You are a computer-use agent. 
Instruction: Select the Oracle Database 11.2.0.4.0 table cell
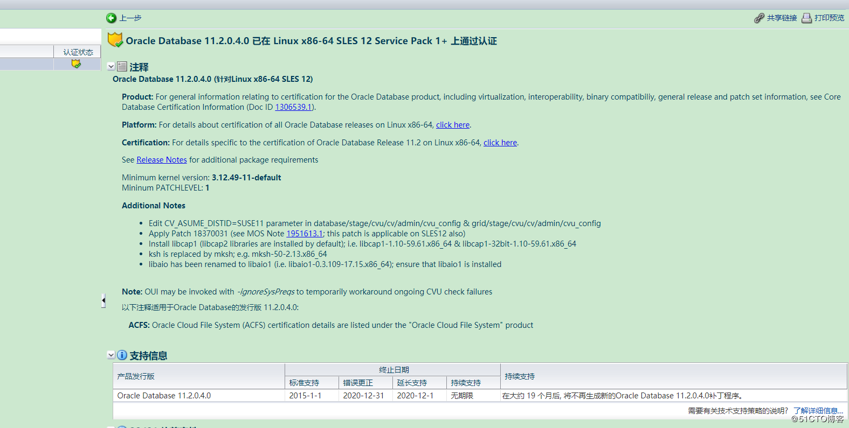coord(199,395)
